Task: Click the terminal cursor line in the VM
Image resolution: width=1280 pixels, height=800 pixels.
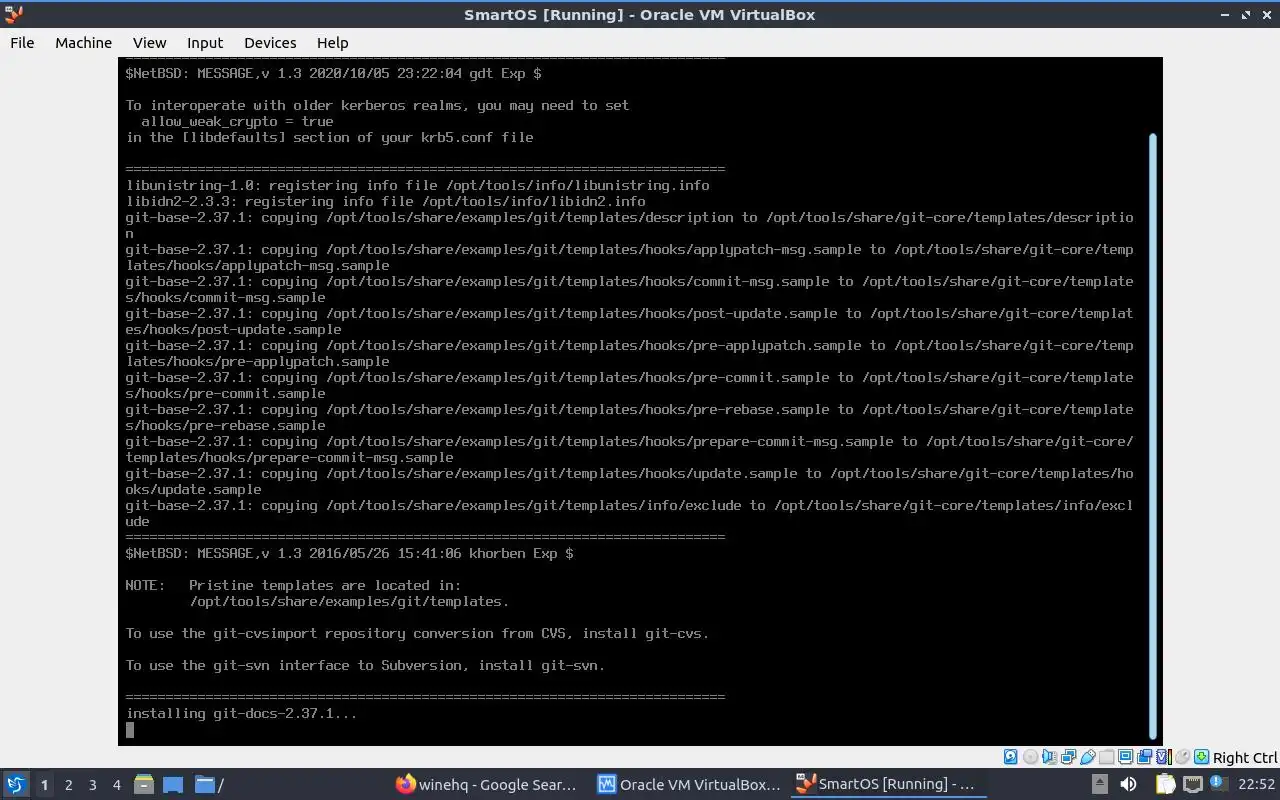Action: [x=130, y=730]
